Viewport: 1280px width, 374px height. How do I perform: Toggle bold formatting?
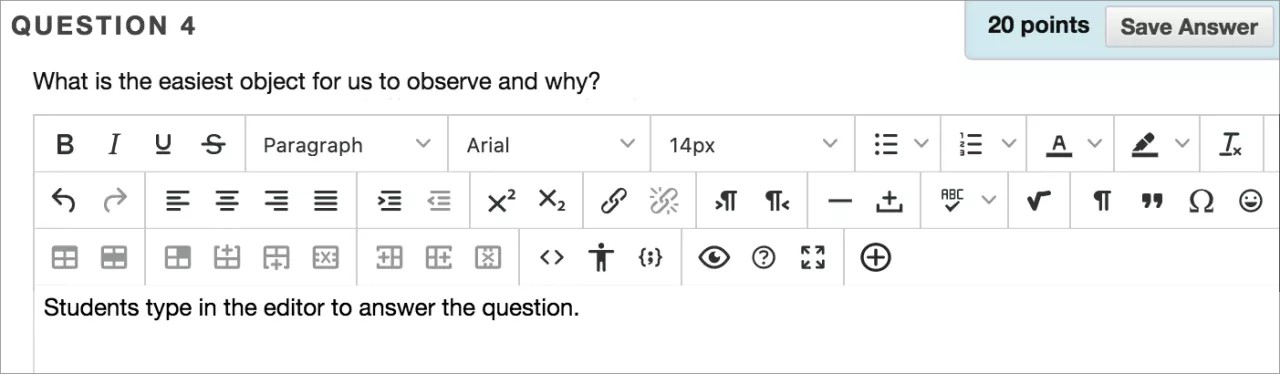(65, 145)
